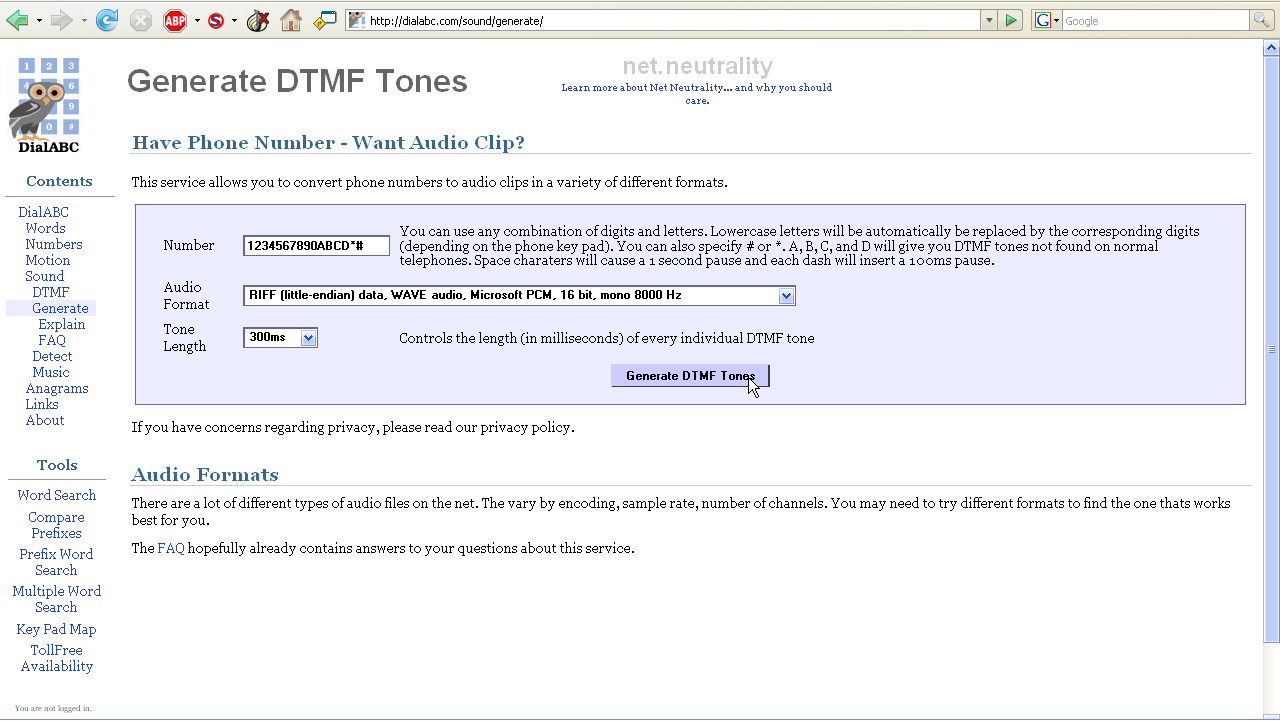Open the Explain item in the sidebar menu
The width and height of the screenshot is (1280, 721).
tap(61, 324)
